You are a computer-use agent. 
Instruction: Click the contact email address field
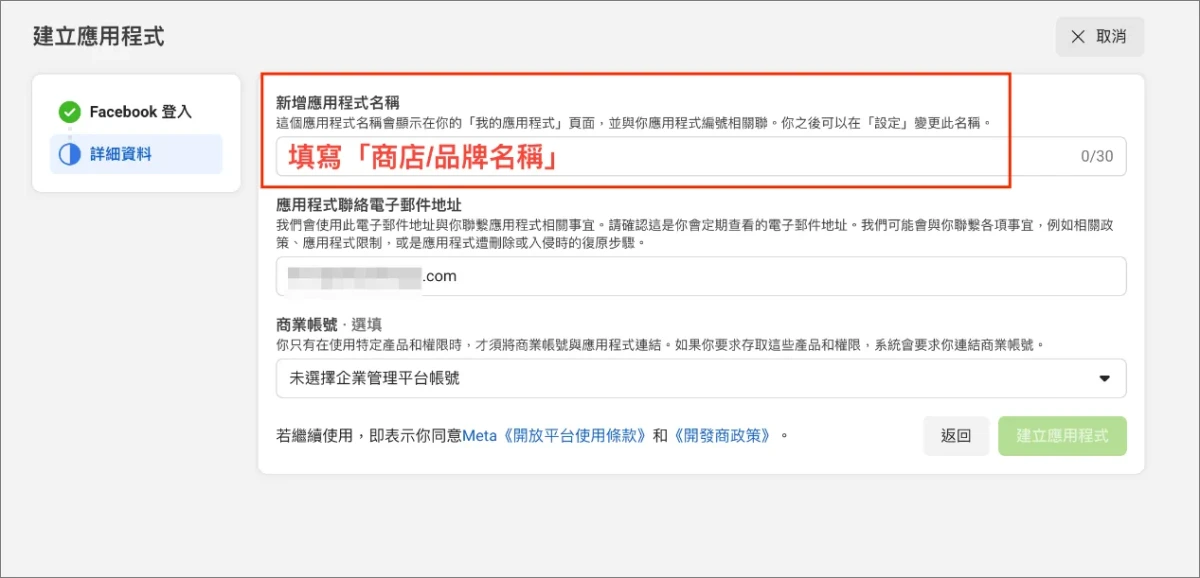(x=700, y=277)
